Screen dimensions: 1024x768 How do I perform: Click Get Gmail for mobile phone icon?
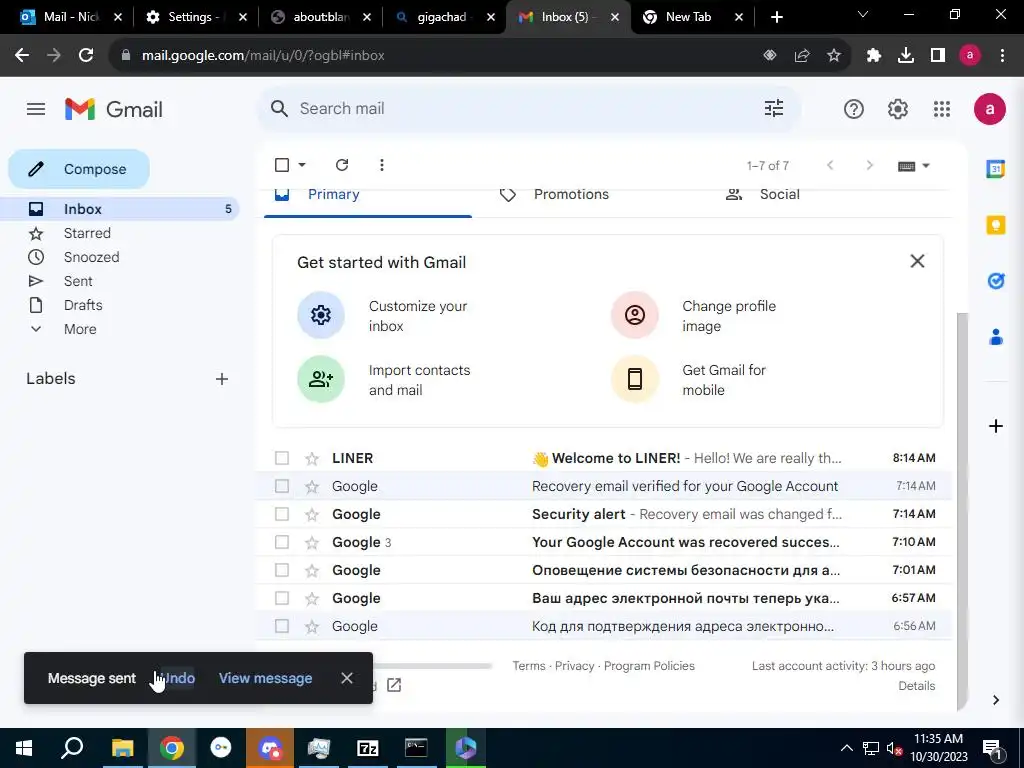[635, 379]
